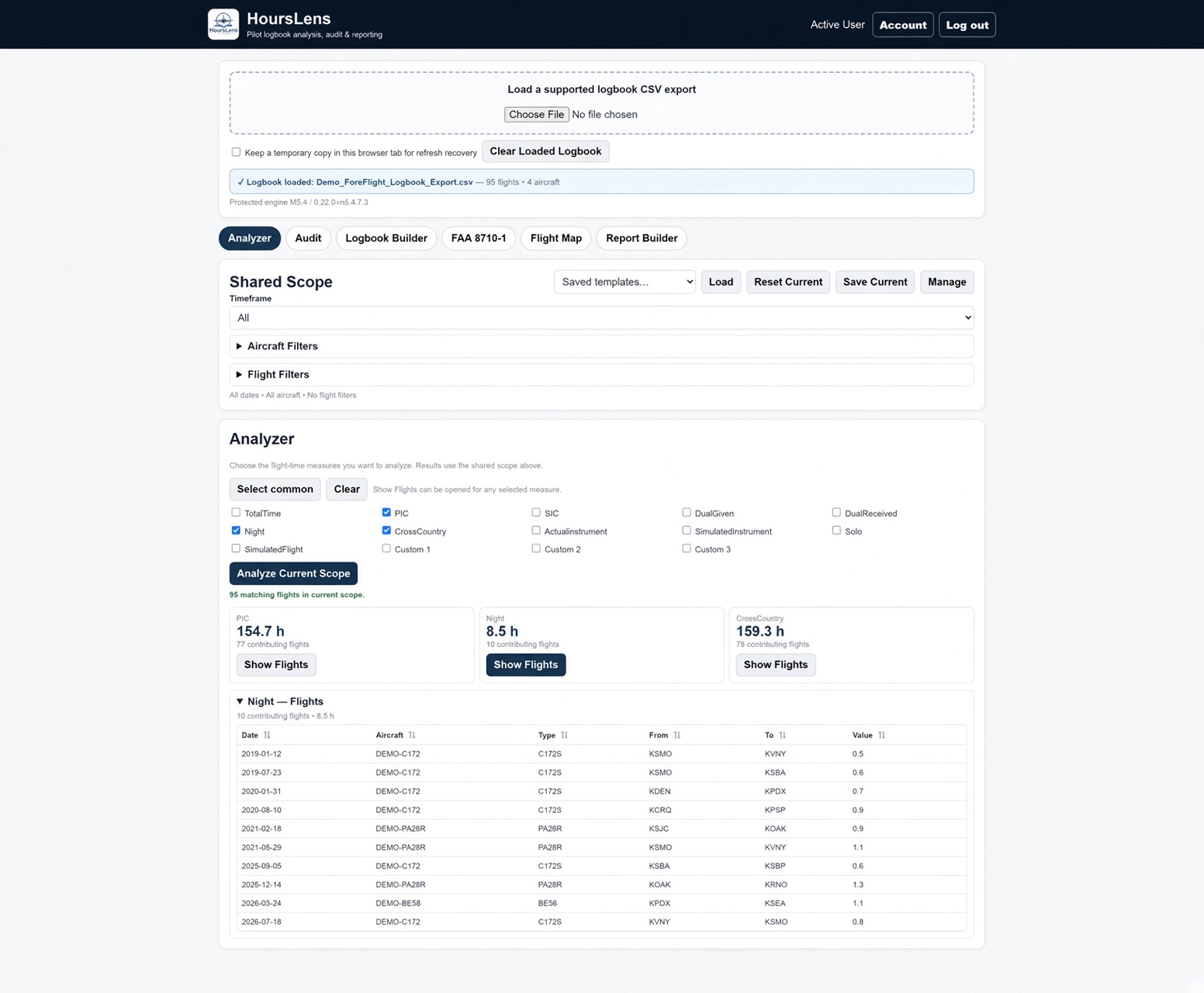This screenshot has height=993, width=1204.
Task: Click the Select common button
Action: pyautogui.click(x=275, y=489)
